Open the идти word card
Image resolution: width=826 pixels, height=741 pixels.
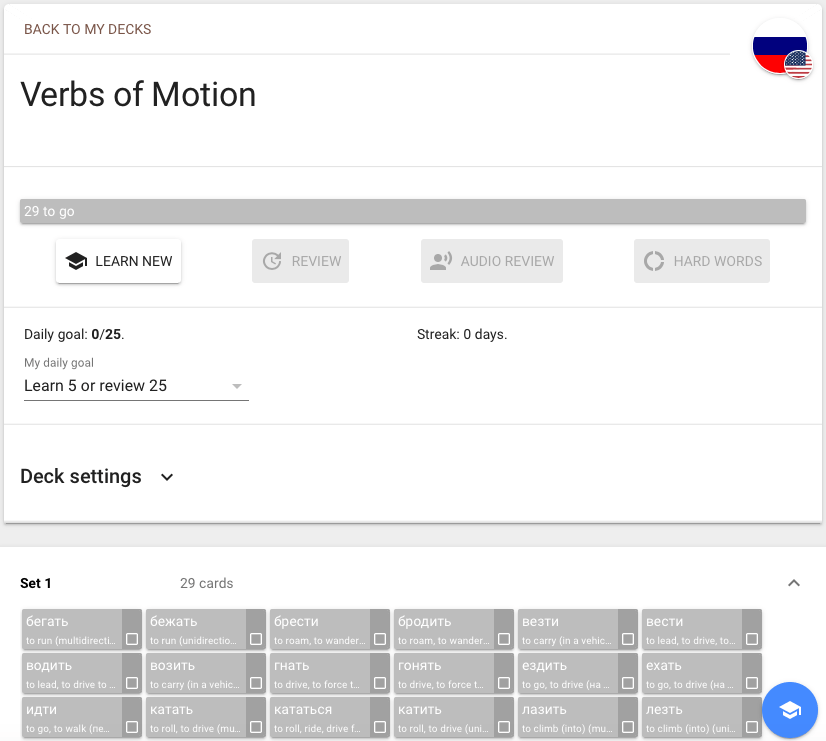70,717
